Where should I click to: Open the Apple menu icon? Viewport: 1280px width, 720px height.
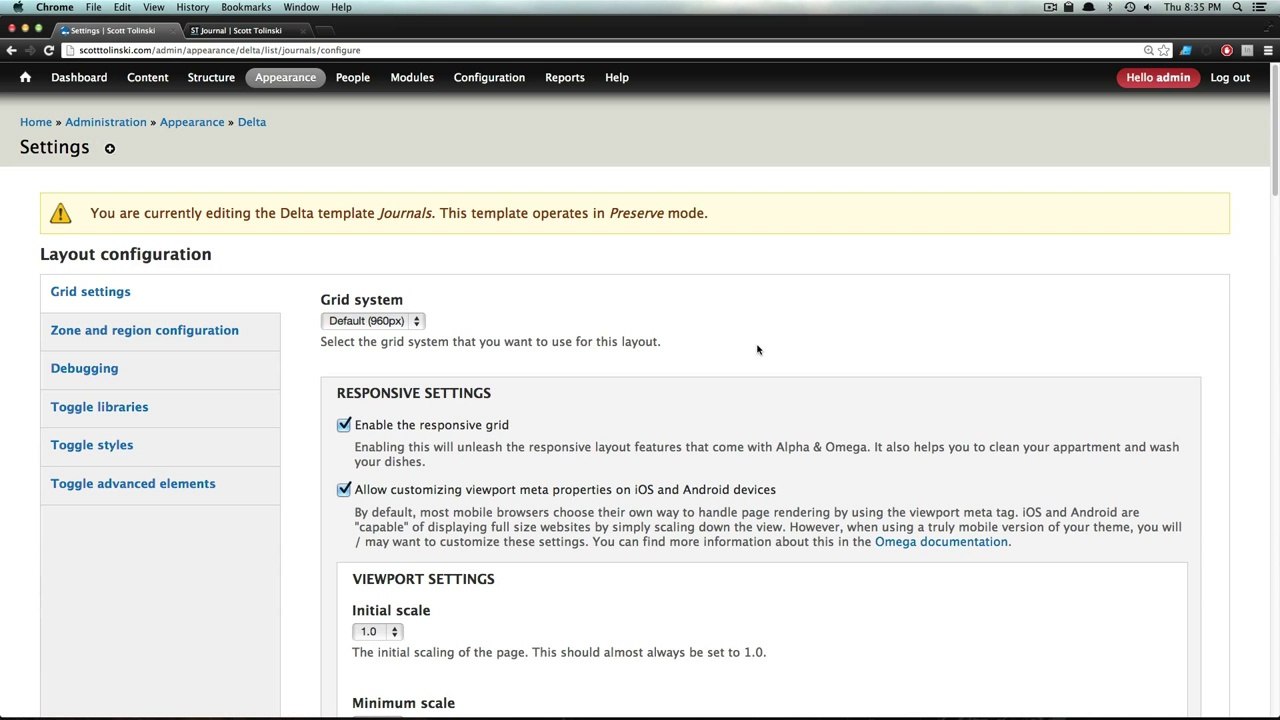[x=17, y=7]
